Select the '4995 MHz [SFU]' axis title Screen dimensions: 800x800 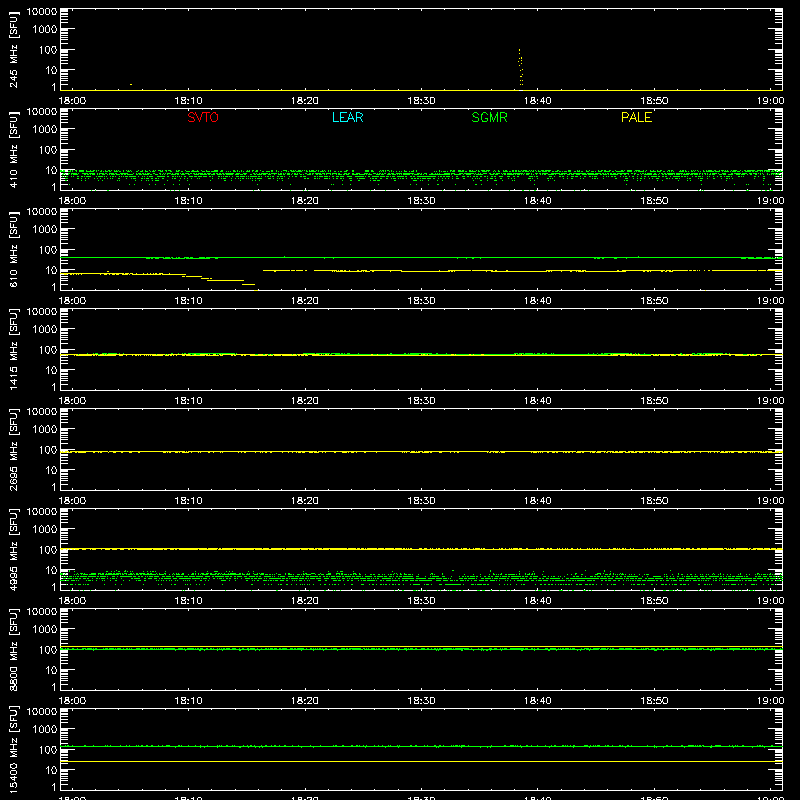[x=13, y=549]
